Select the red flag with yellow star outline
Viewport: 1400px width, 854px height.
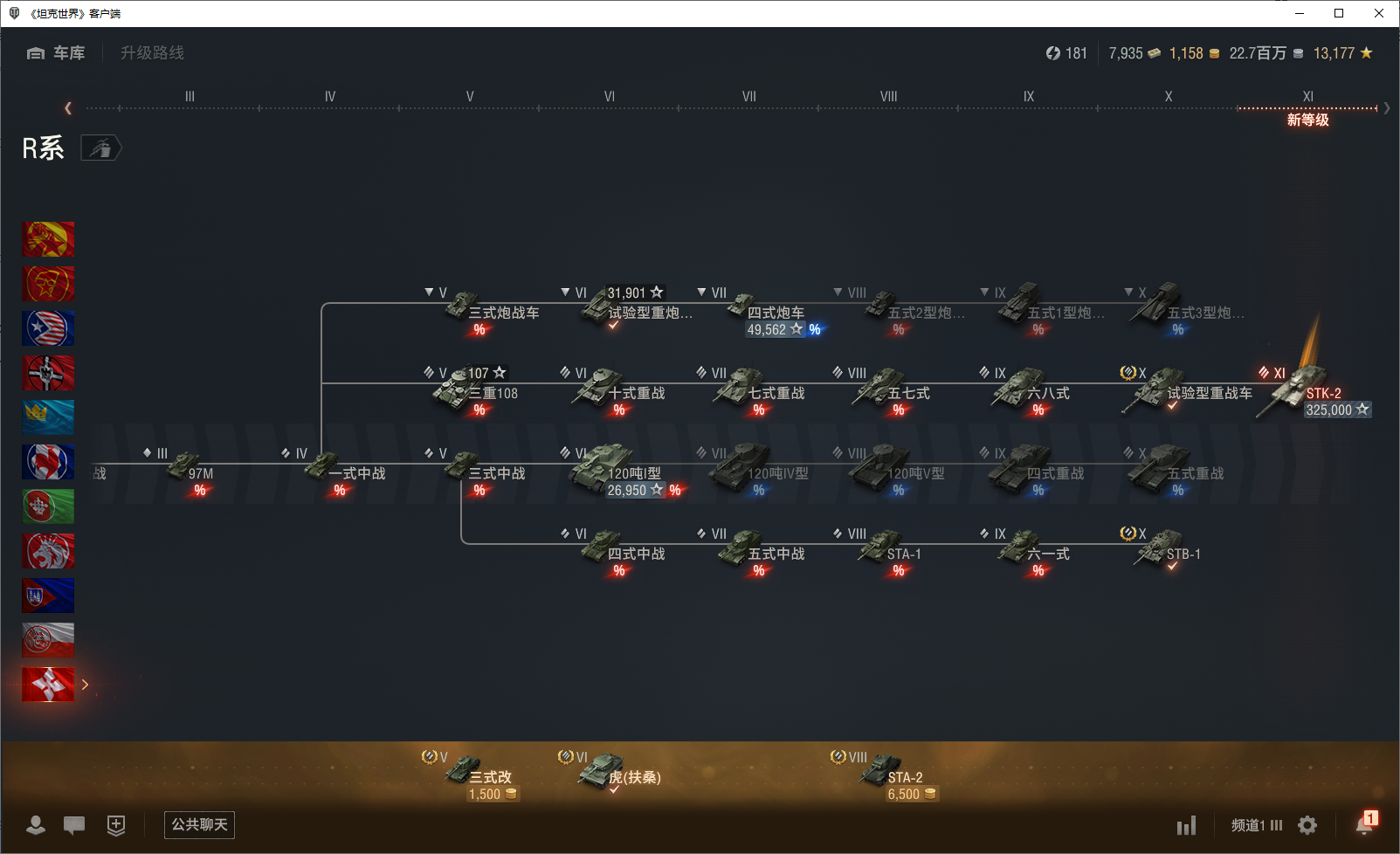[48, 284]
